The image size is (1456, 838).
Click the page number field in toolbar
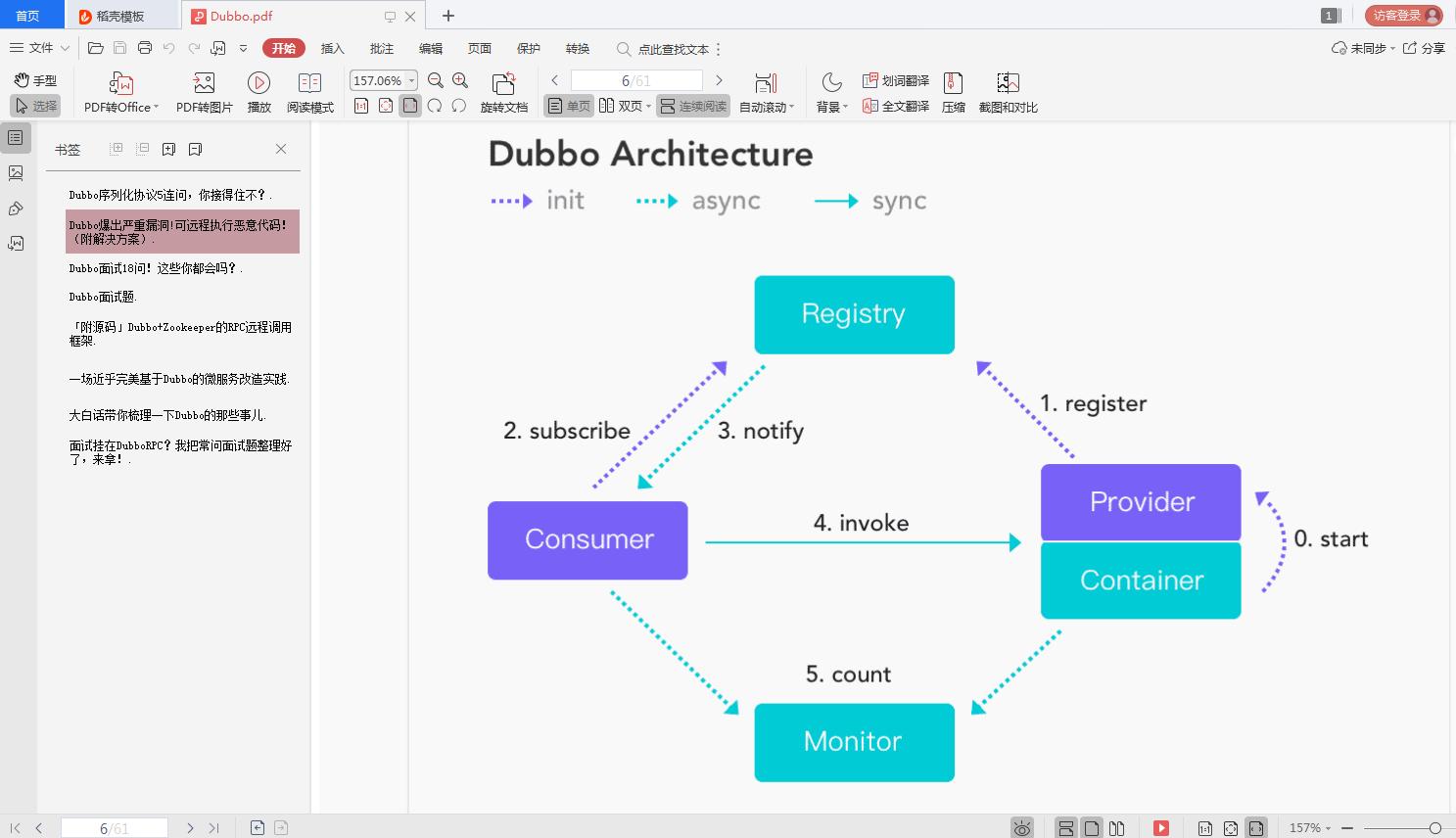(x=635, y=80)
